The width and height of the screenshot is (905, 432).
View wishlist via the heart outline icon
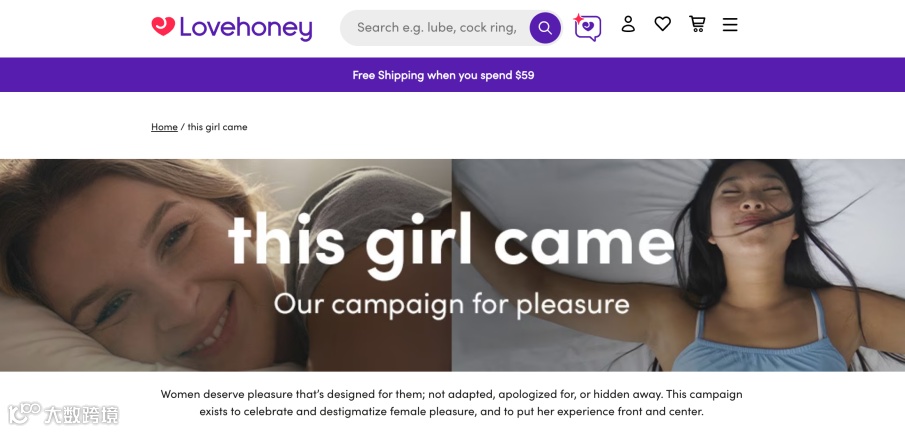663,24
